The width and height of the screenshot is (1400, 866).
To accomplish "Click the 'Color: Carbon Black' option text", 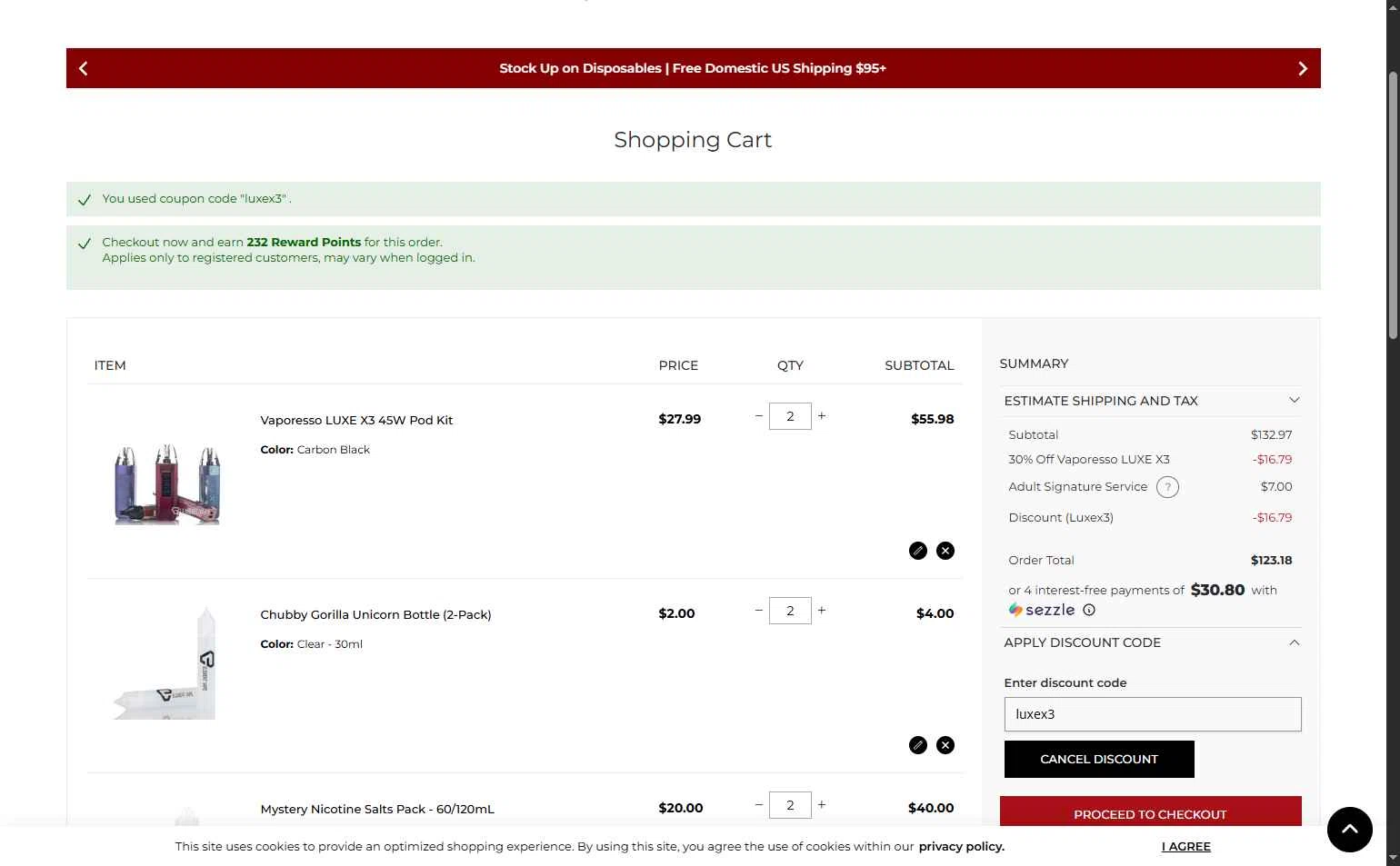I will (x=315, y=450).
